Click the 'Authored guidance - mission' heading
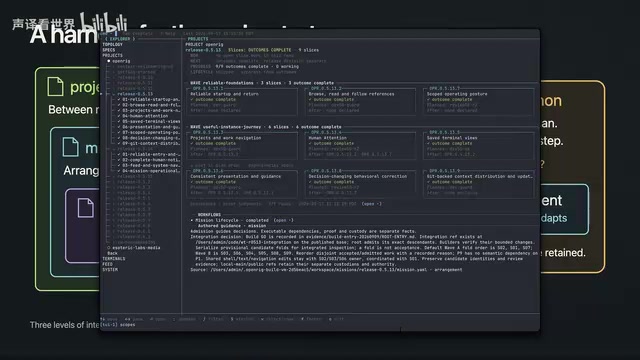 pos(232,226)
